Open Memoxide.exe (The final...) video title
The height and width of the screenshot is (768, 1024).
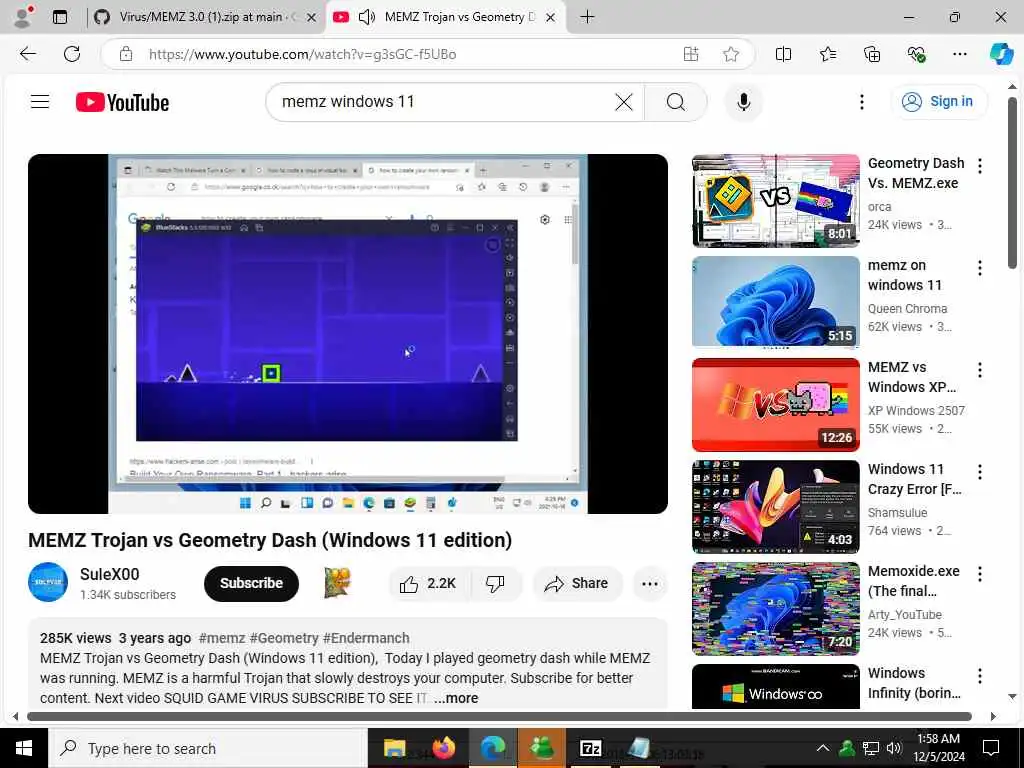[913, 581]
